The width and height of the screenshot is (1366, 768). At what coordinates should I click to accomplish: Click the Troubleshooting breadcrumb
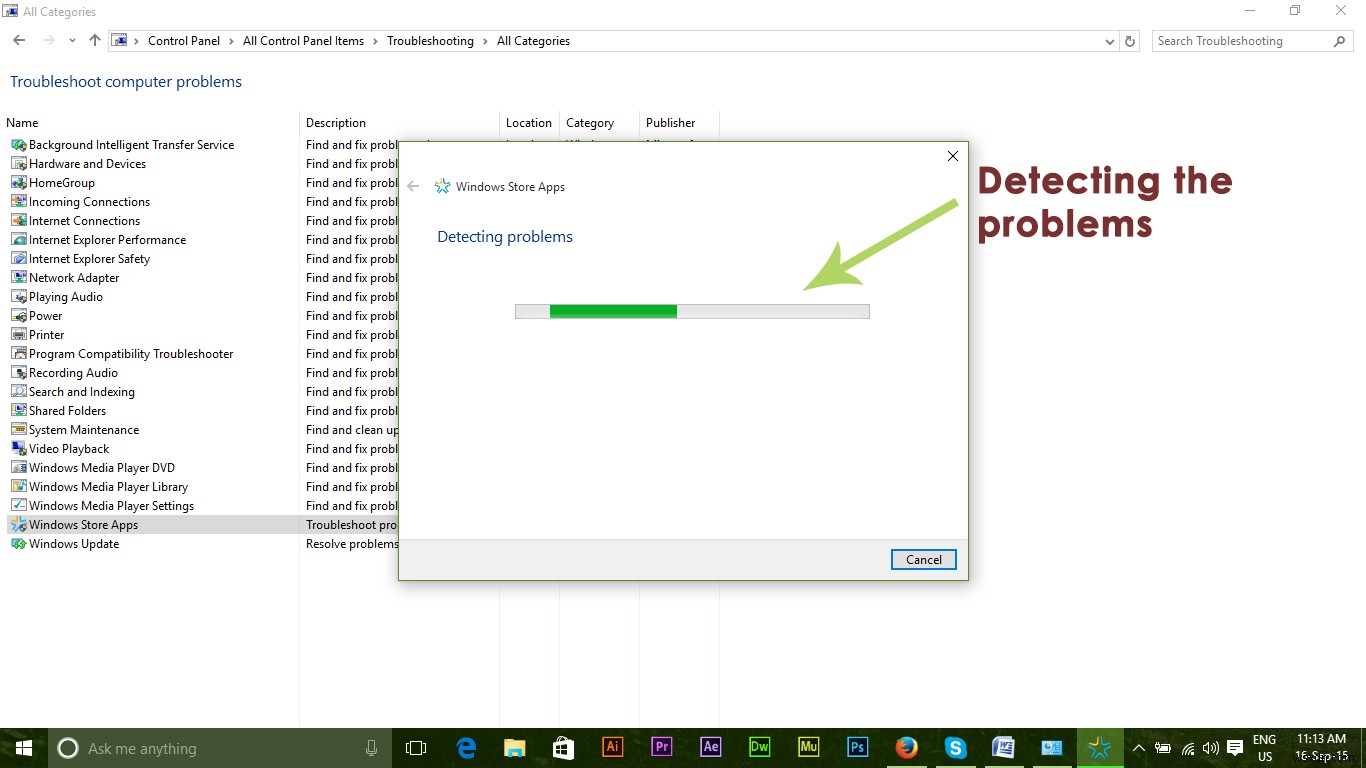coord(430,41)
